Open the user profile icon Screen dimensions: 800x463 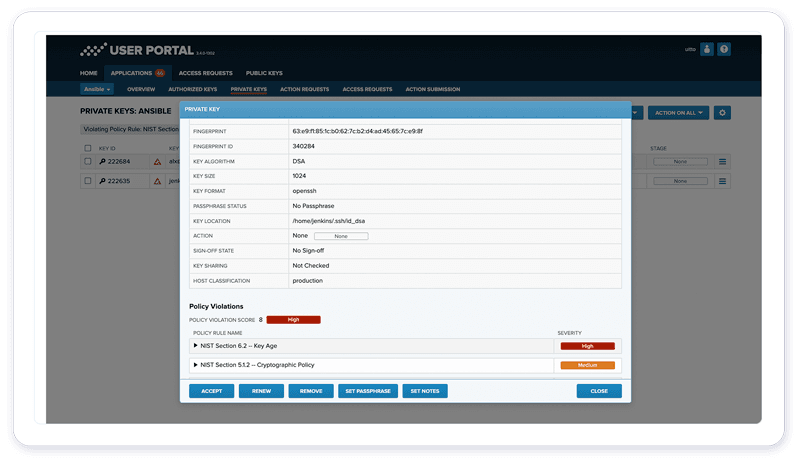[707, 49]
